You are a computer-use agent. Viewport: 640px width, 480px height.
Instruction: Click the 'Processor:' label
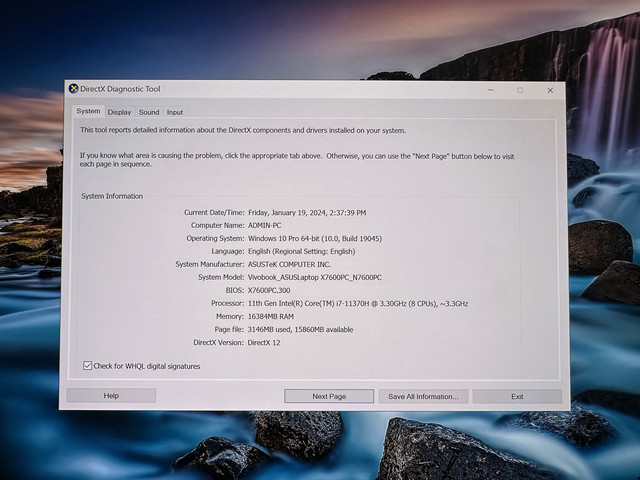227,303
